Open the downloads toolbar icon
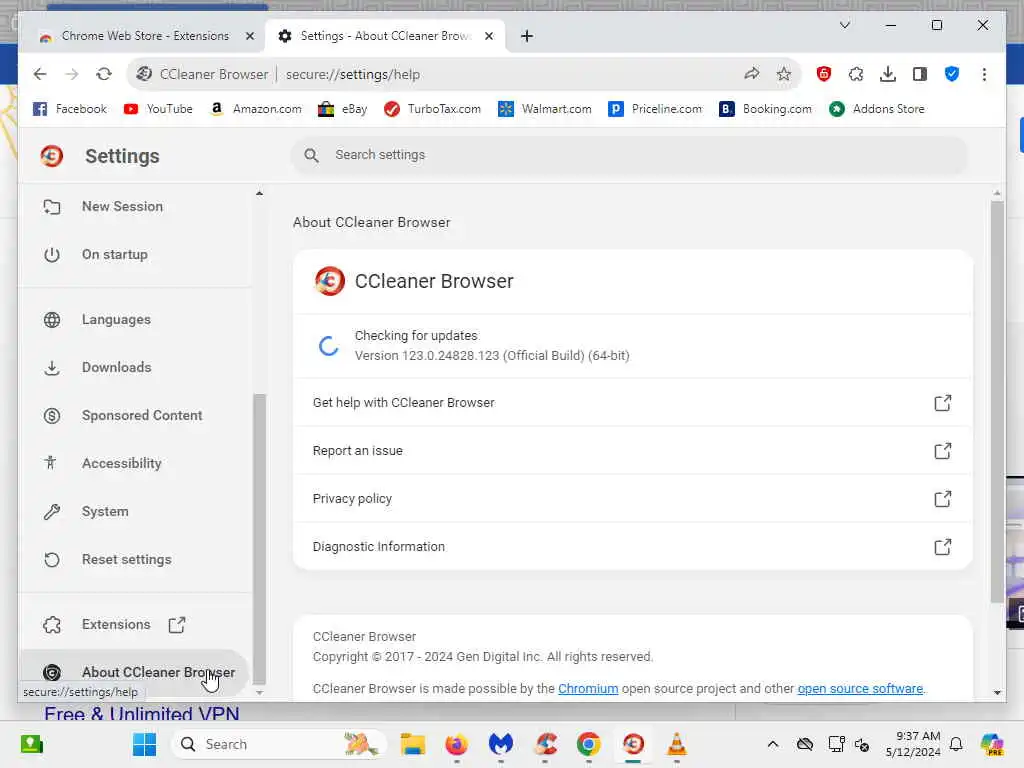 coord(888,74)
